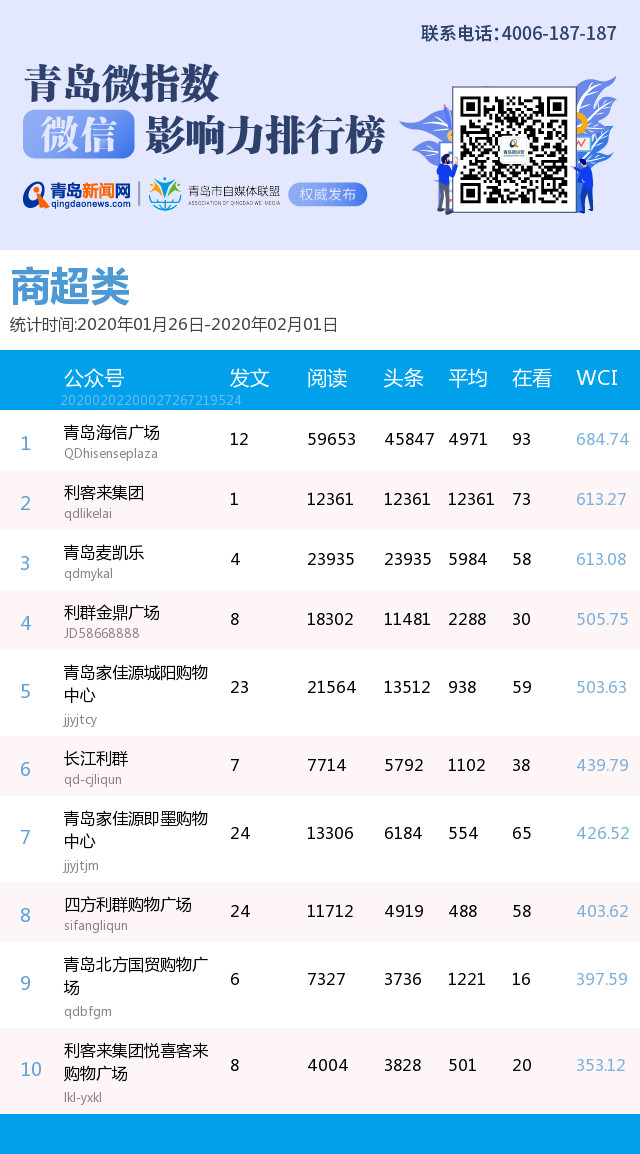
Task: Sort by the 阅读 column header
Action: [327, 378]
